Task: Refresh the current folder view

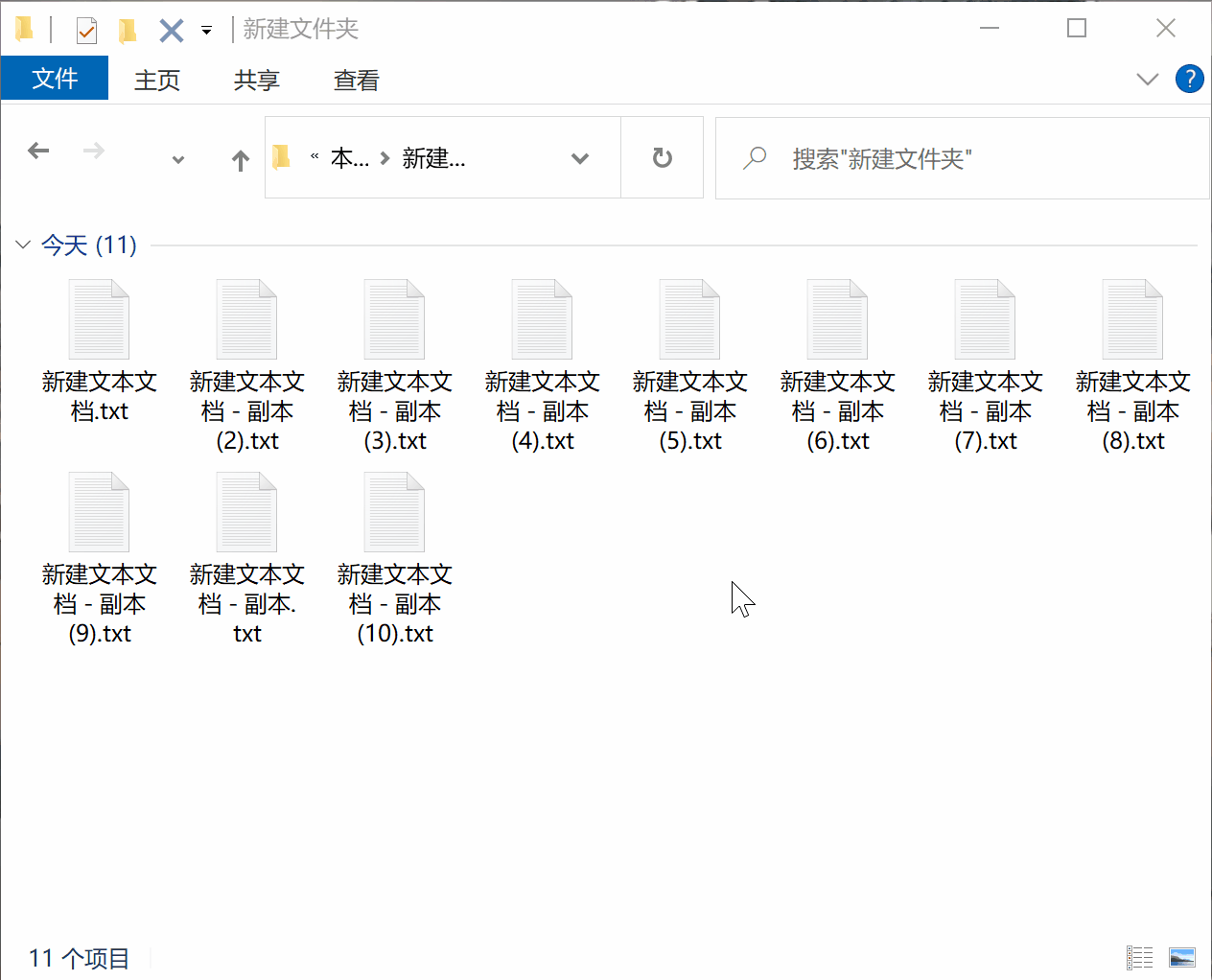Action: pos(662,158)
